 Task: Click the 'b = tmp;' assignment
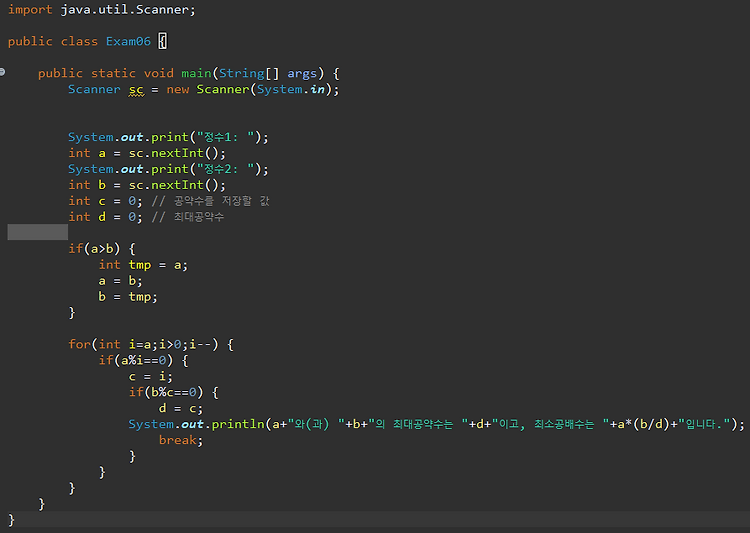point(128,297)
